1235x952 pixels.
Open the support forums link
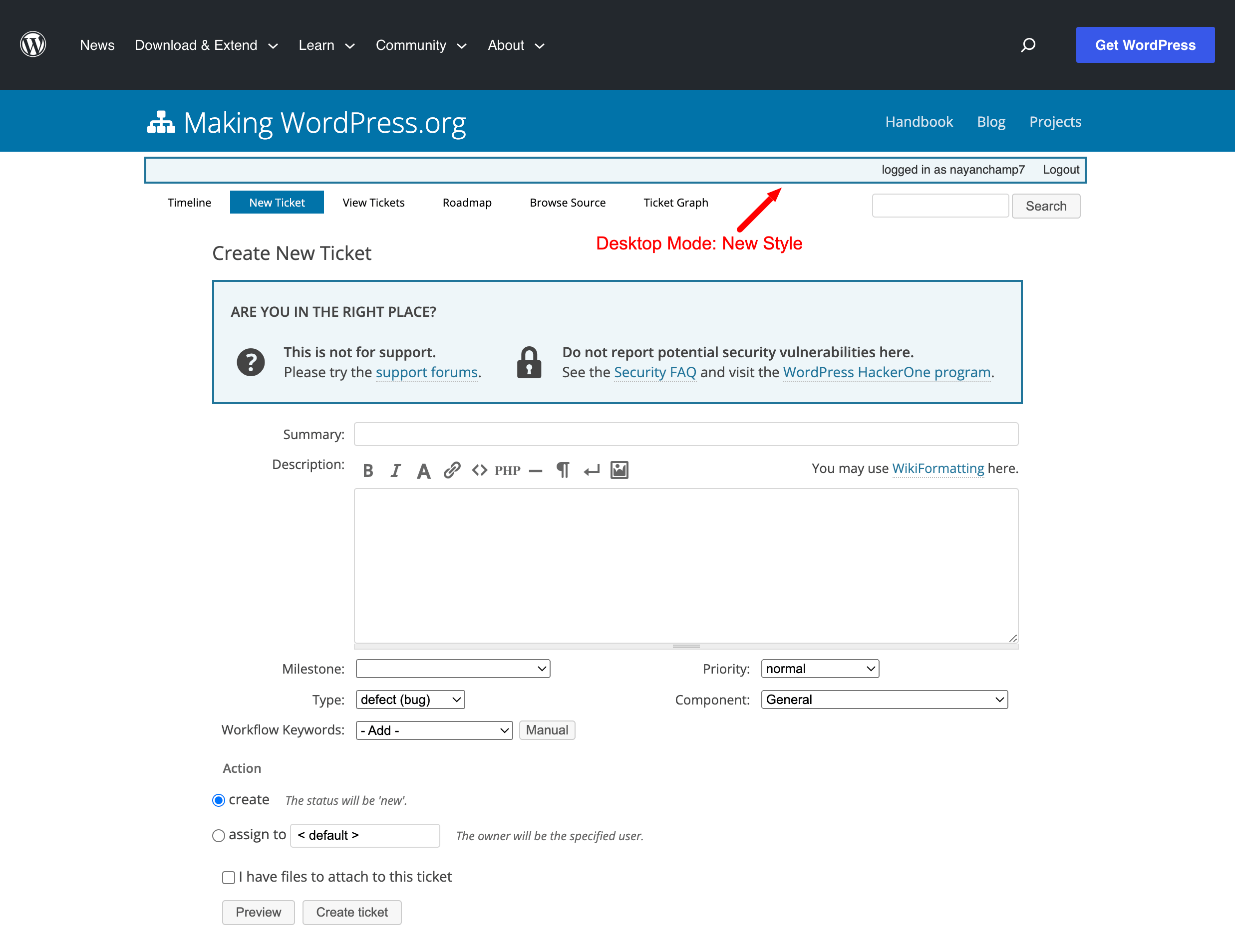[426, 372]
